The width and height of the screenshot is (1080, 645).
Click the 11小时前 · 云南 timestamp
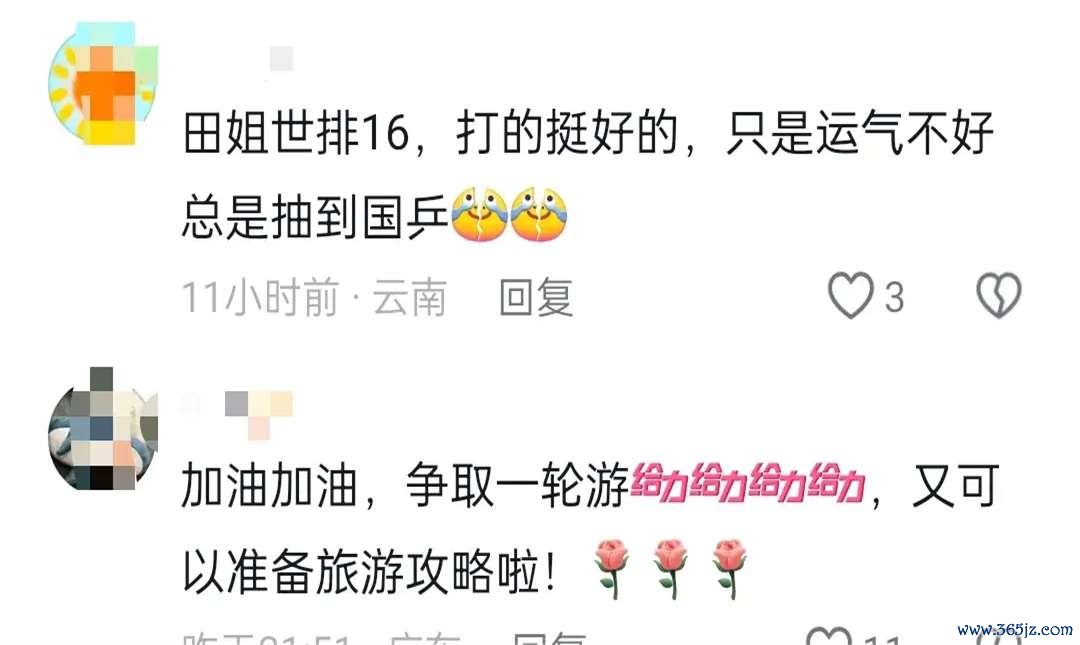[314, 298]
